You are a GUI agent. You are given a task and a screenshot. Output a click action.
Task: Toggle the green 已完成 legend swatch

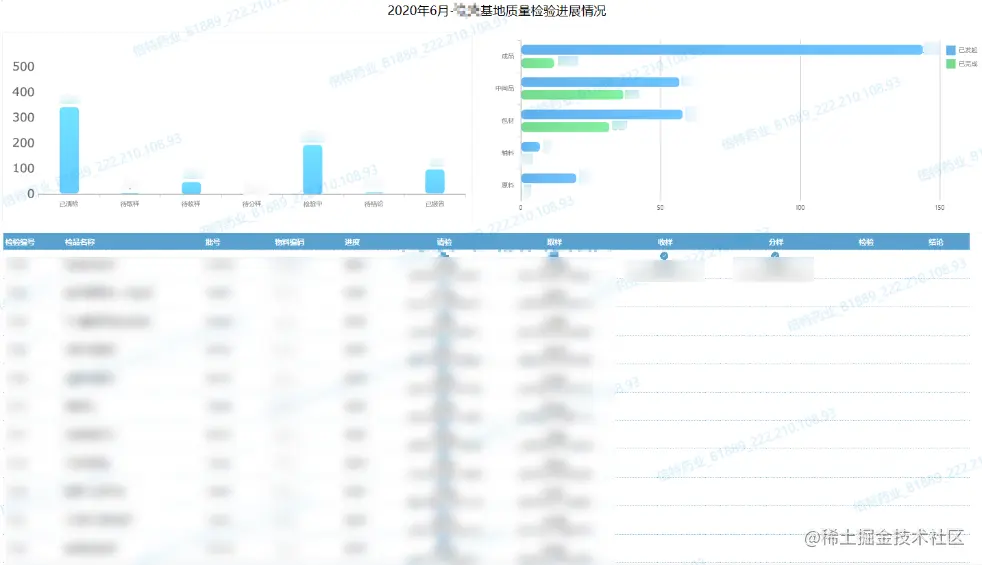tap(951, 64)
